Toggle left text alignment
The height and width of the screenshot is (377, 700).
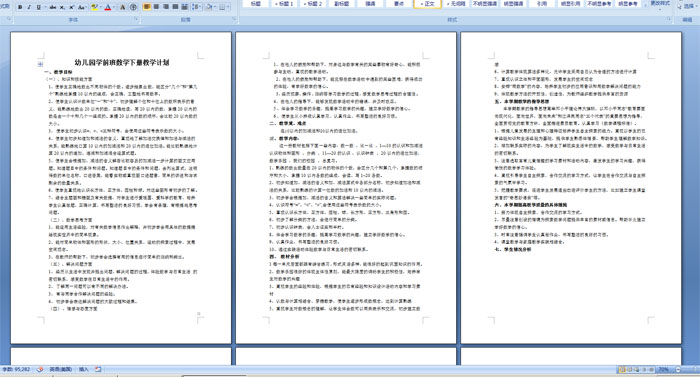[x=147, y=7]
